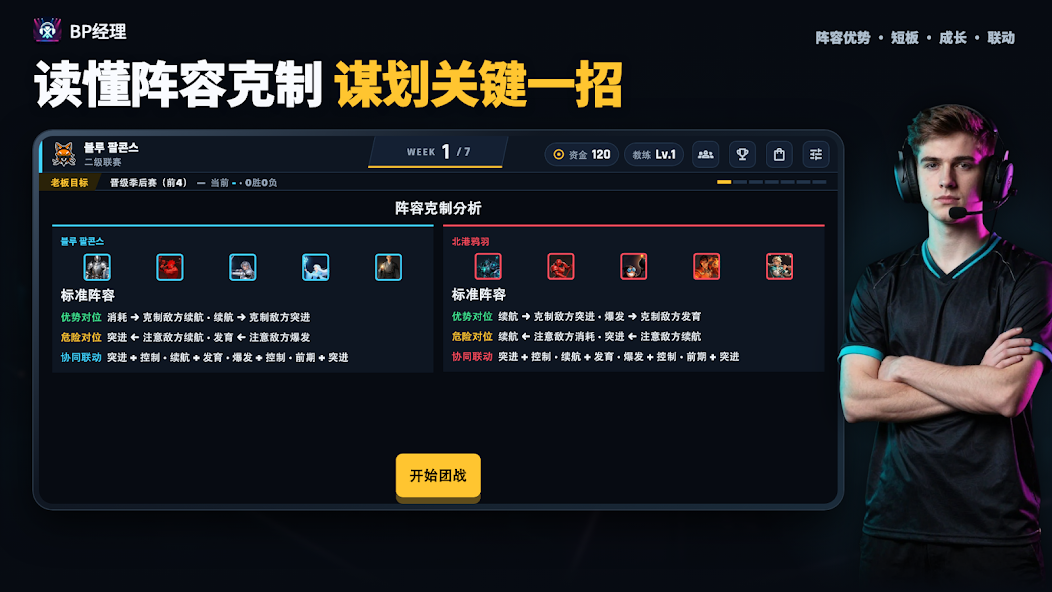The height and width of the screenshot is (592, 1052).
Task: Open the shopping bag store icon
Action: (779, 154)
